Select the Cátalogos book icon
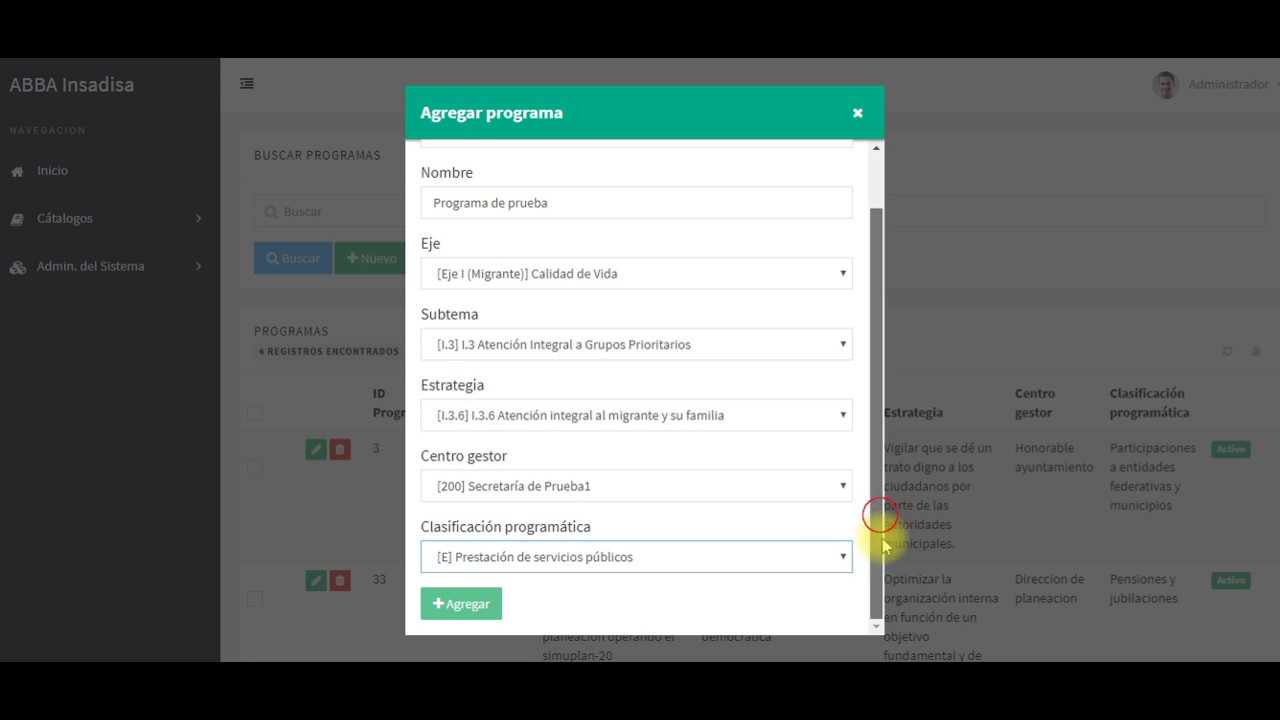This screenshot has width=1280, height=720. click(x=17, y=219)
